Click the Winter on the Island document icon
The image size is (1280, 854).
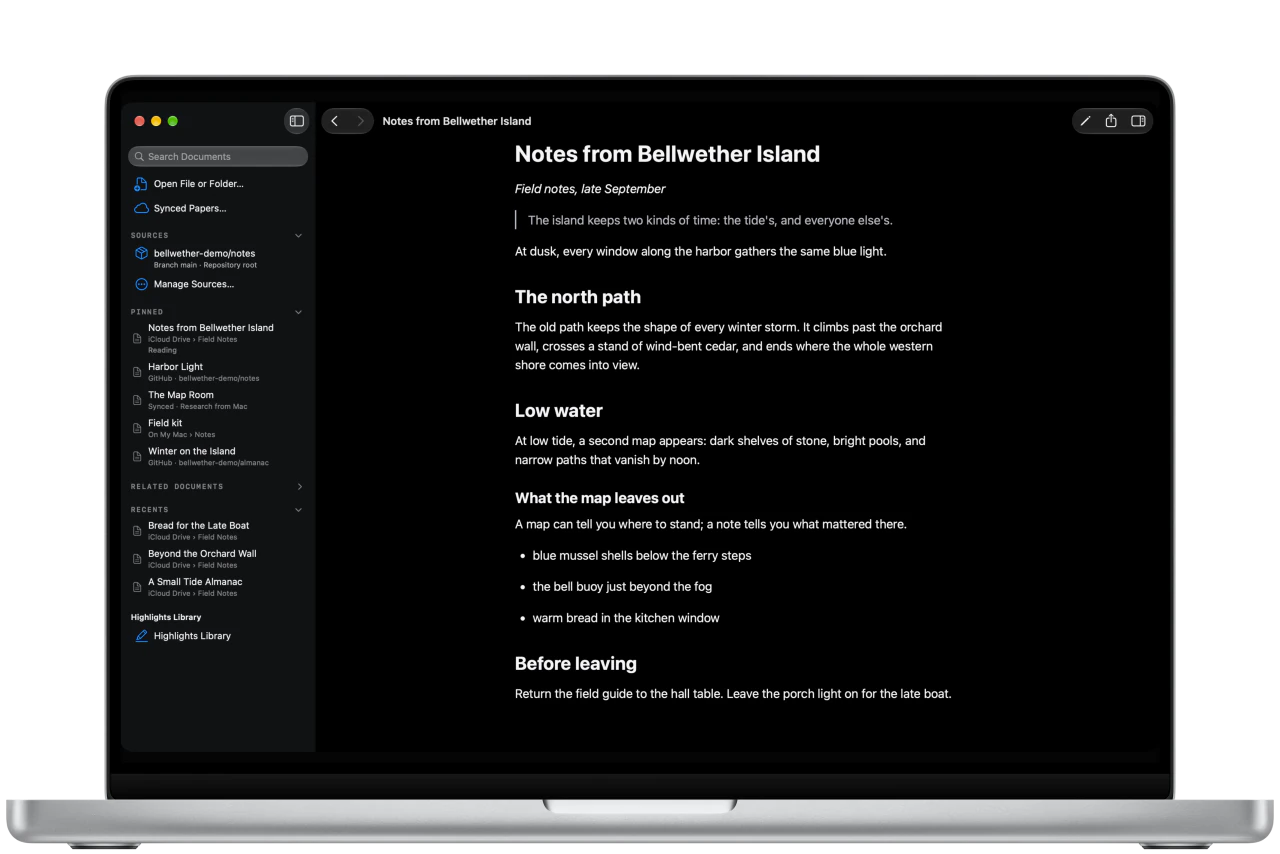pyautogui.click(x=138, y=456)
